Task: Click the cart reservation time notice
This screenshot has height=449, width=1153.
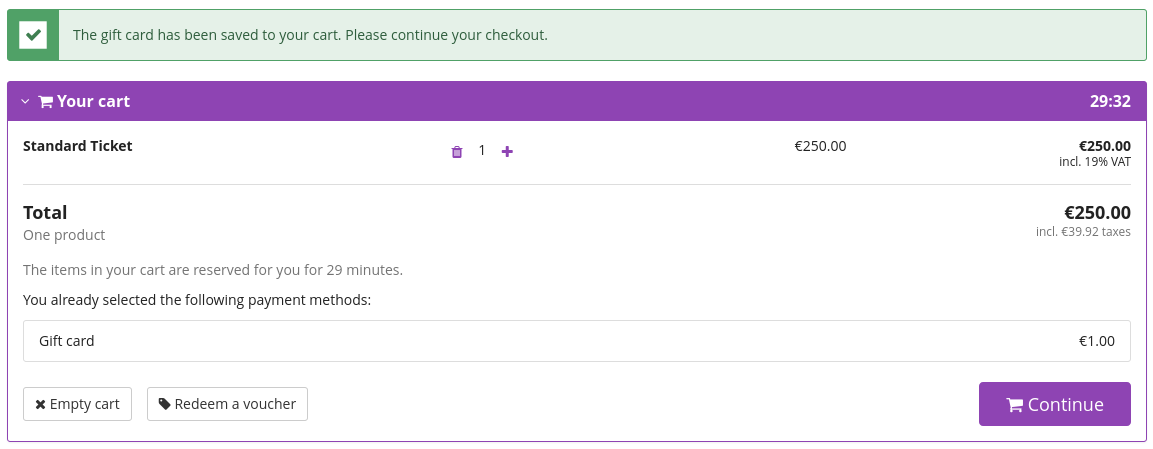Action: pos(212,270)
